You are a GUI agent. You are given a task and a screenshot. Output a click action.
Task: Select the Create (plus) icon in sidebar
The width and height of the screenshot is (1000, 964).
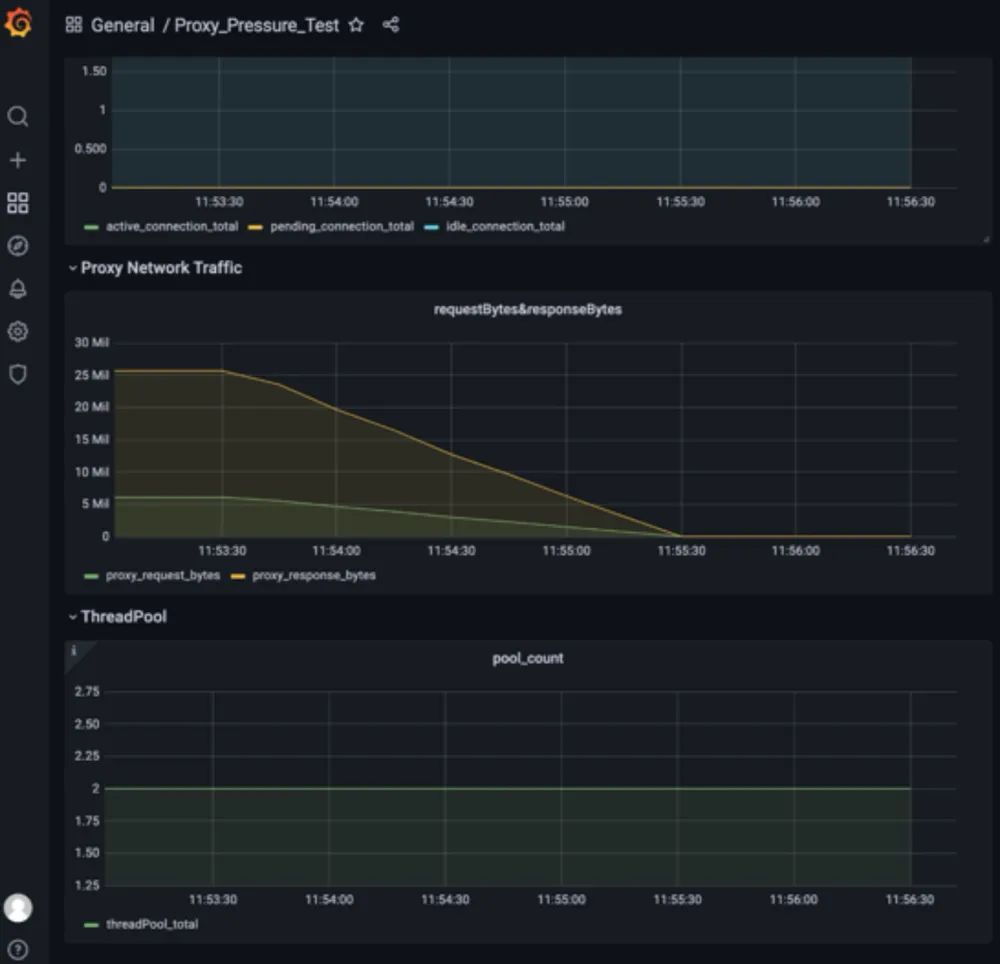click(x=17, y=159)
